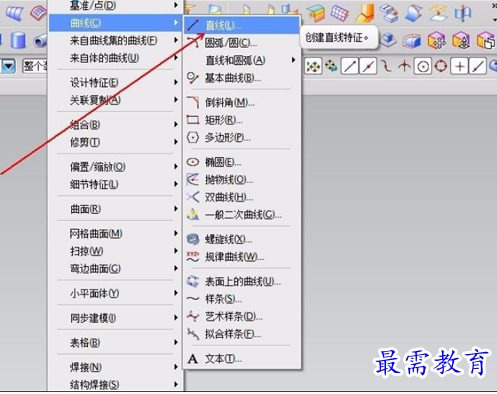
Task: Toggle Mid Point snap option
Action: (x=368, y=66)
